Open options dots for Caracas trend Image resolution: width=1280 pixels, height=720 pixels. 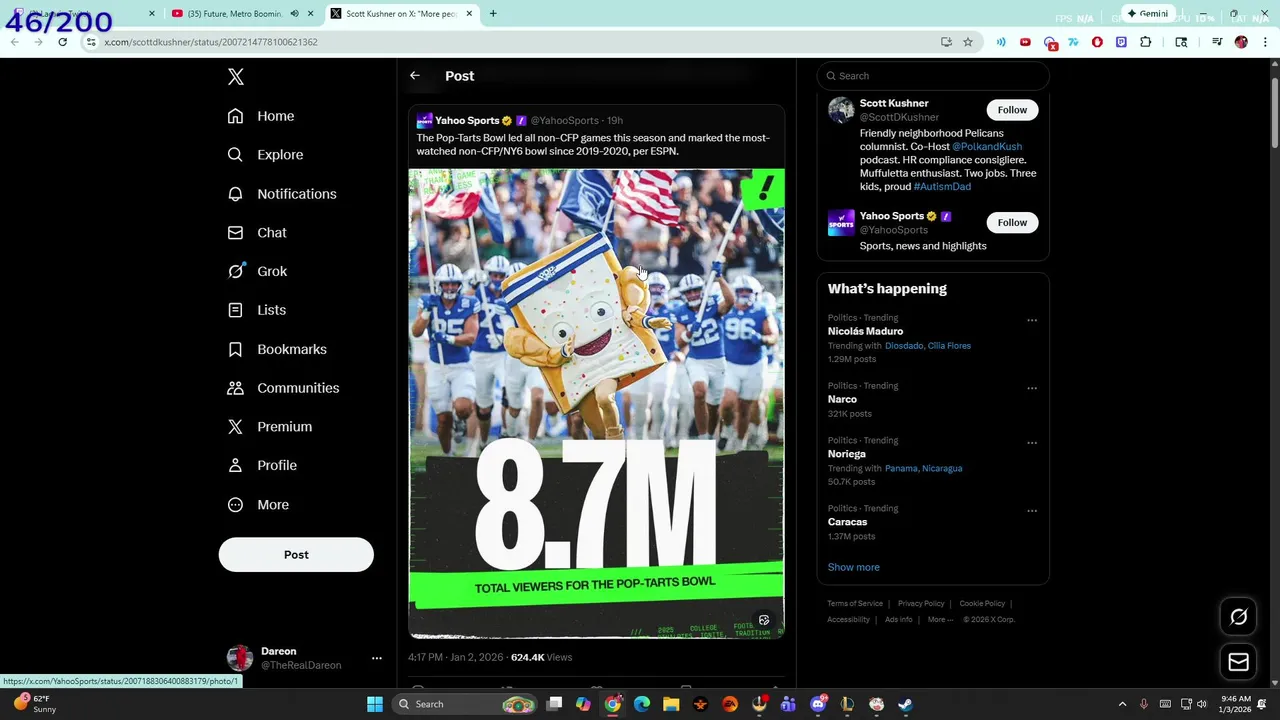[1032, 511]
